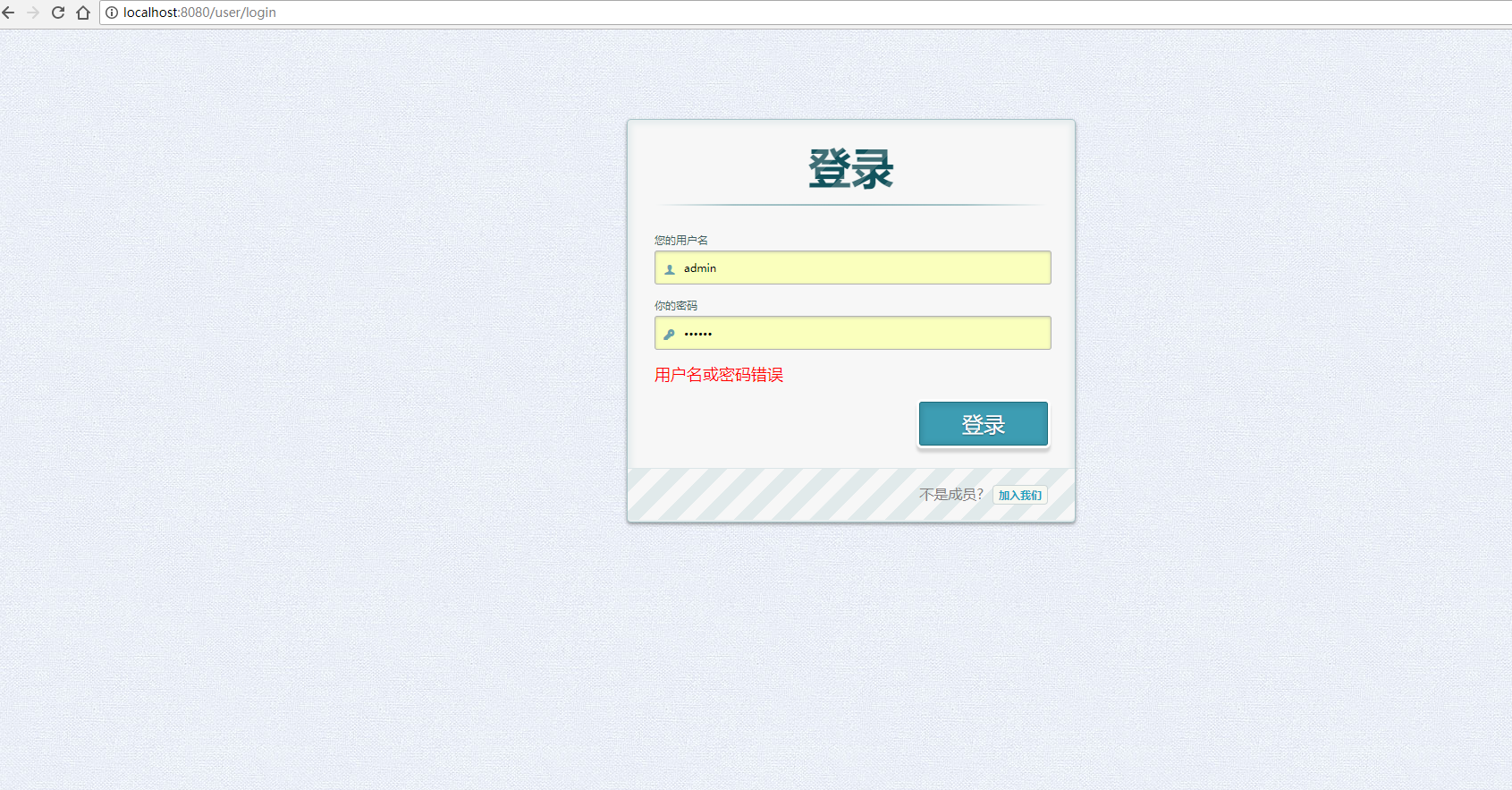Screen dimensions: 1512x790
Task: Open the browser home page icon
Action: [x=83, y=13]
